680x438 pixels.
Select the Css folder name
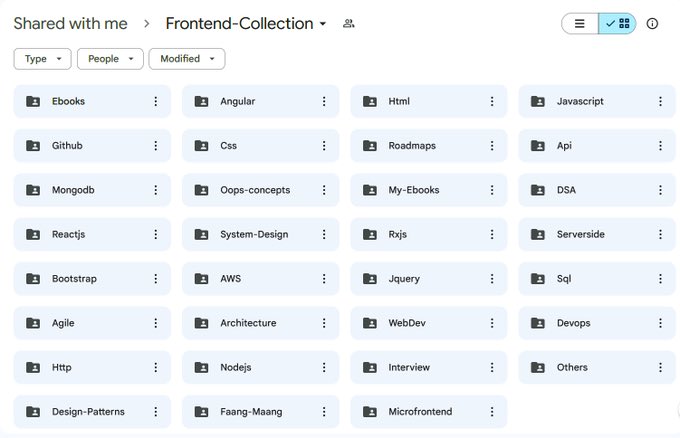tap(229, 146)
